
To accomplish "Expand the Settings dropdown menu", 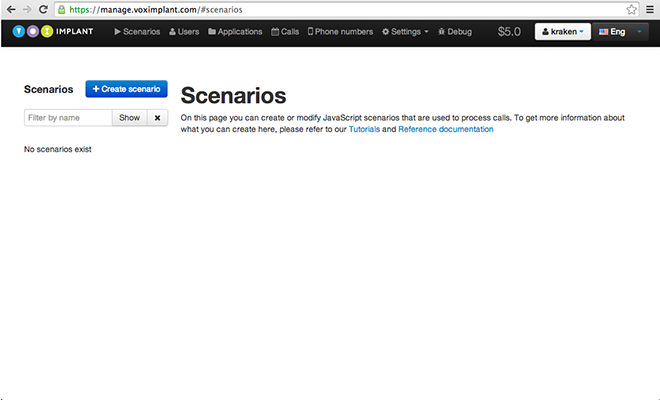I will click(x=405, y=32).
